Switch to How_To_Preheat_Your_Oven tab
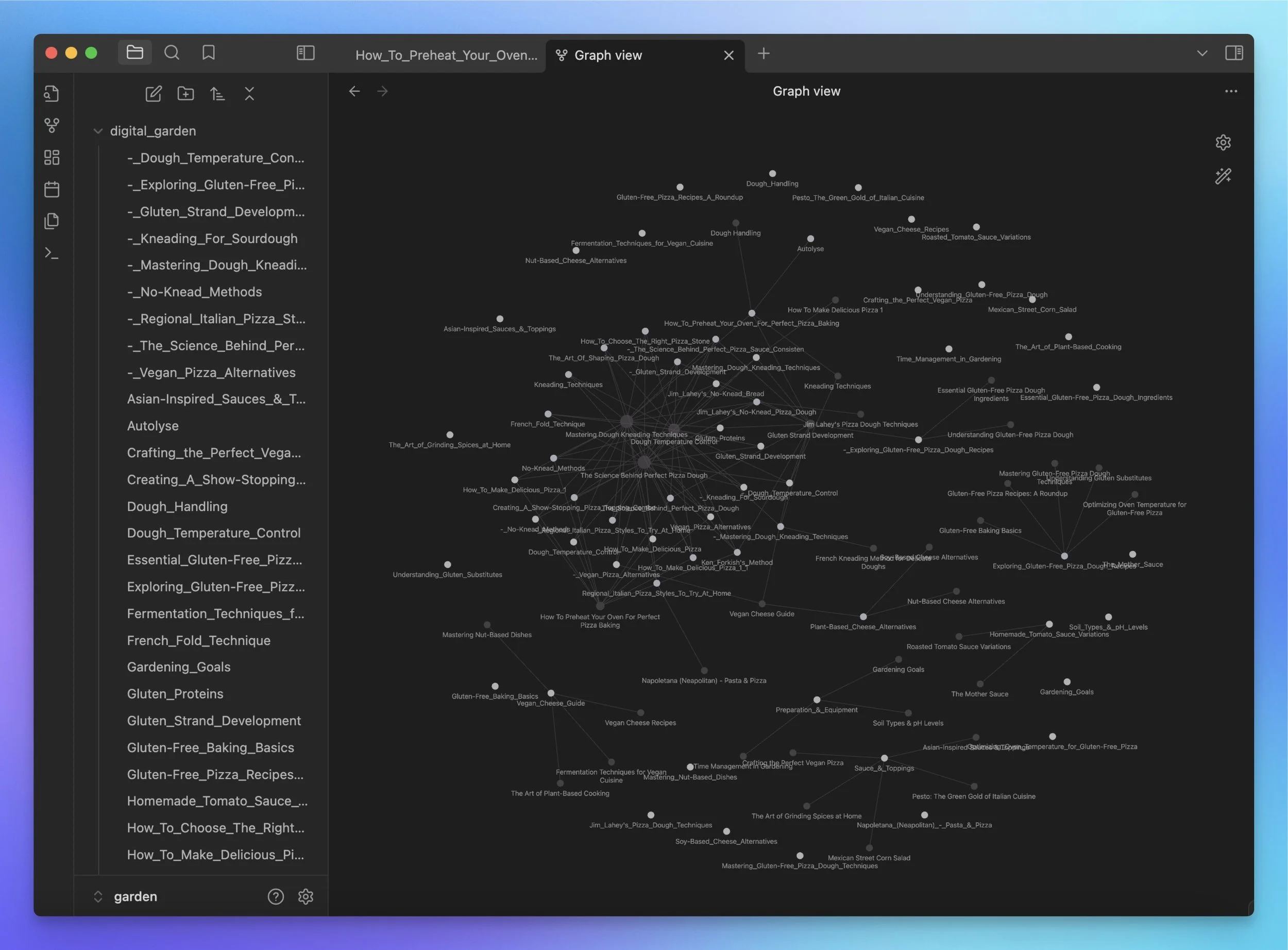This screenshot has width=1288, height=950. pos(446,55)
